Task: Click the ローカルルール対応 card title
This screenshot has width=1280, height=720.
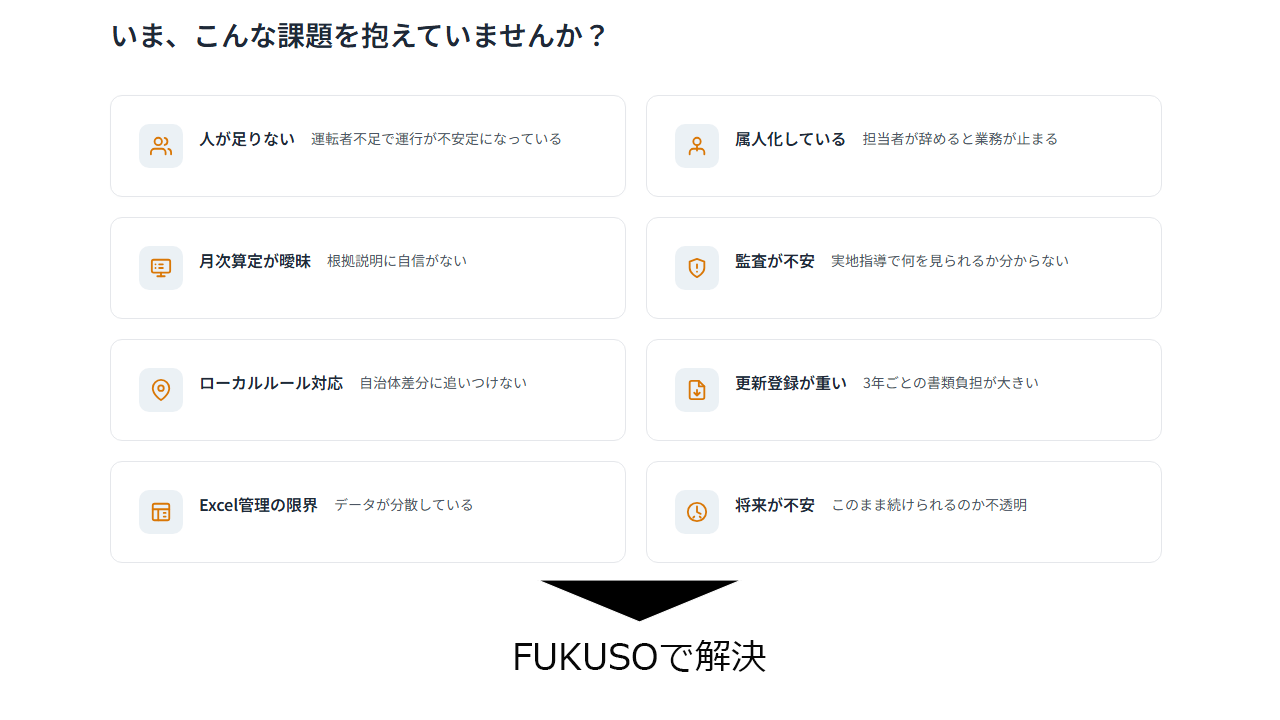Action: [x=271, y=383]
